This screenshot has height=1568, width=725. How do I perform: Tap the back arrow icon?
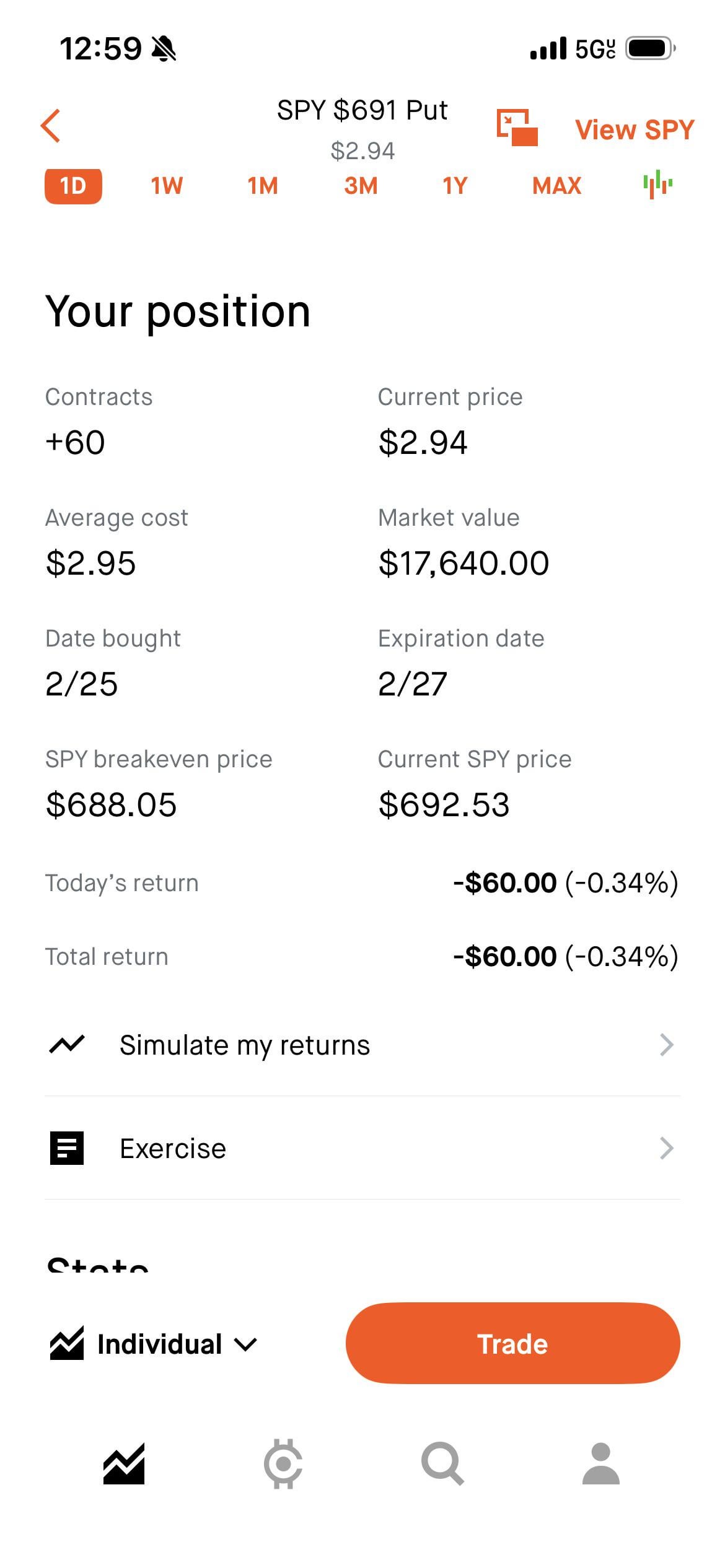coord(51,126)
